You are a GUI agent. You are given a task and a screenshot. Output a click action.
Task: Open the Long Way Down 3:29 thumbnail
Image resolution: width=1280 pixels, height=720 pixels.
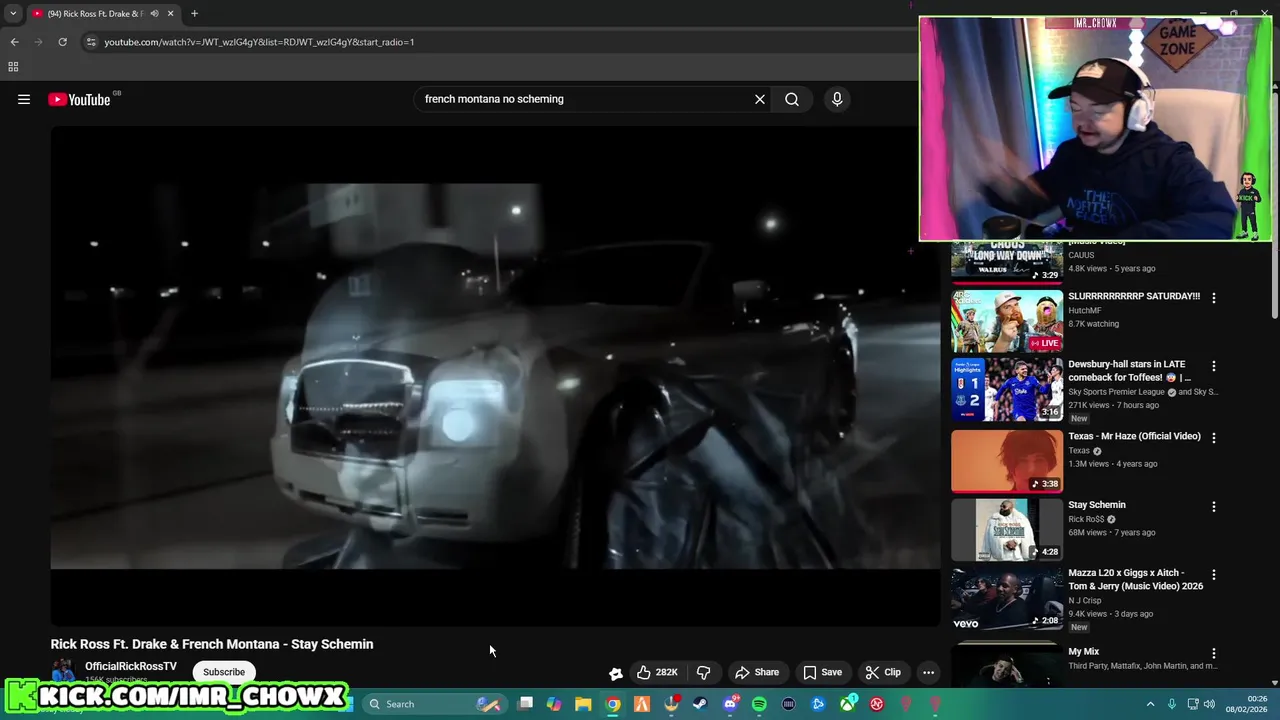[x=1007, y=261]
